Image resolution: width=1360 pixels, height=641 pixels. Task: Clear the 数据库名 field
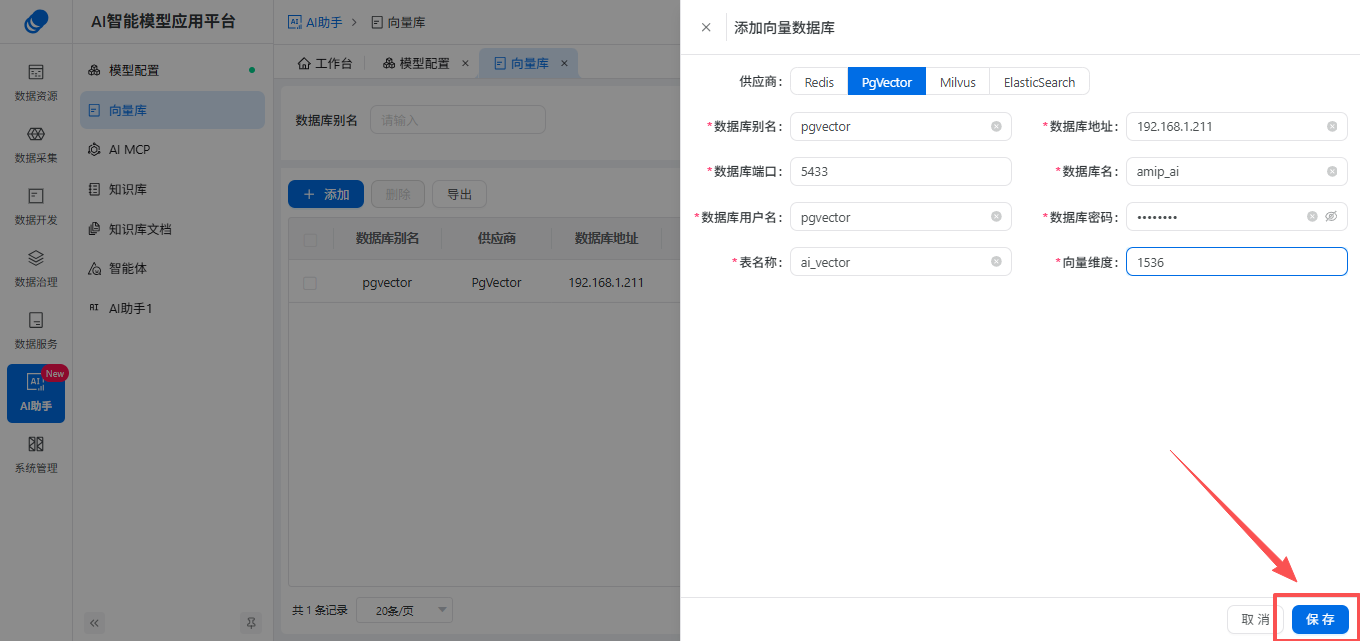tap(1332, 171)
